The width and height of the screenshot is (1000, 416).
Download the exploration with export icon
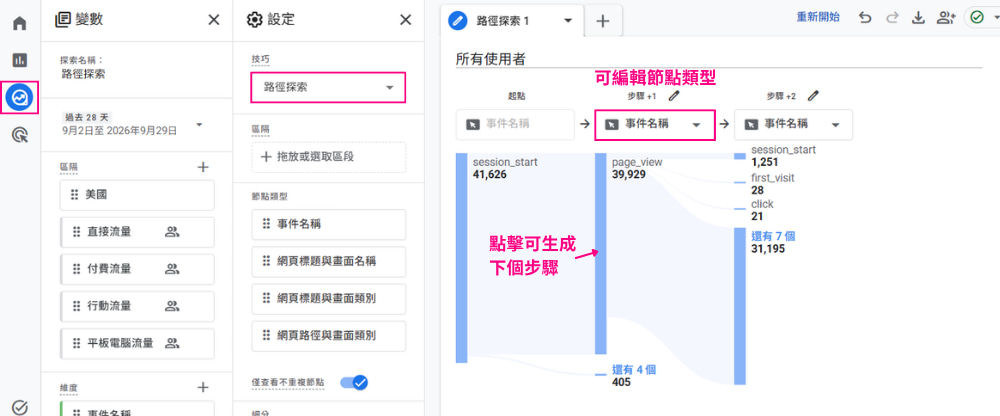pyautogui.click(x=918, y=18)
